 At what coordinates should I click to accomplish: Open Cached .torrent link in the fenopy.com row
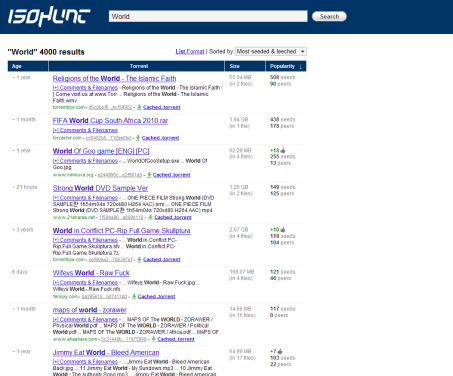pyautogui.click(x=157, y=297)
